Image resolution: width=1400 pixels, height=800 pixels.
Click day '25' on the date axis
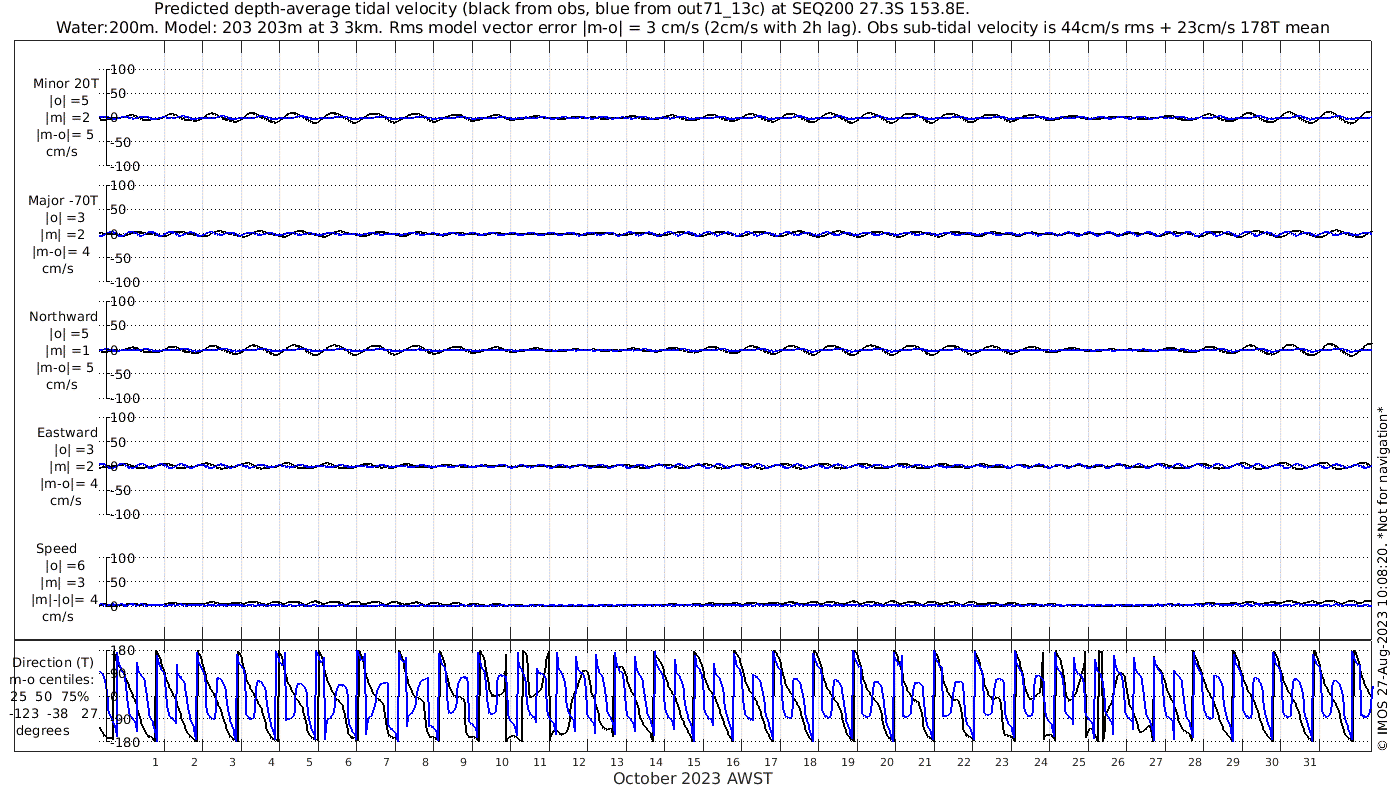[1079, 762]
